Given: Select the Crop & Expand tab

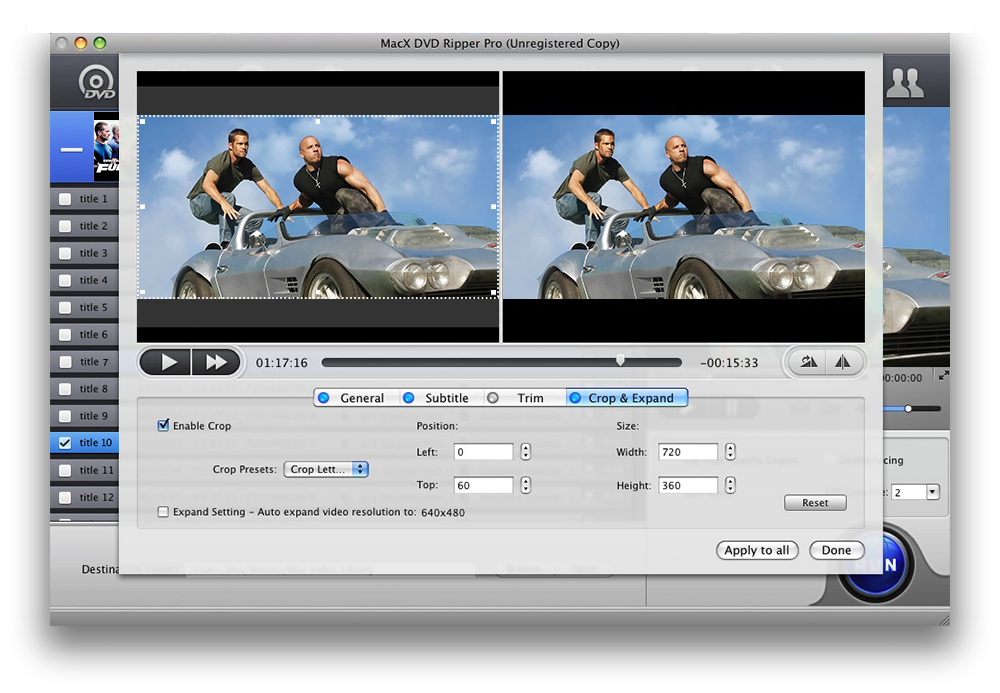Looking at the screenshot, I should tap(627, 398).
